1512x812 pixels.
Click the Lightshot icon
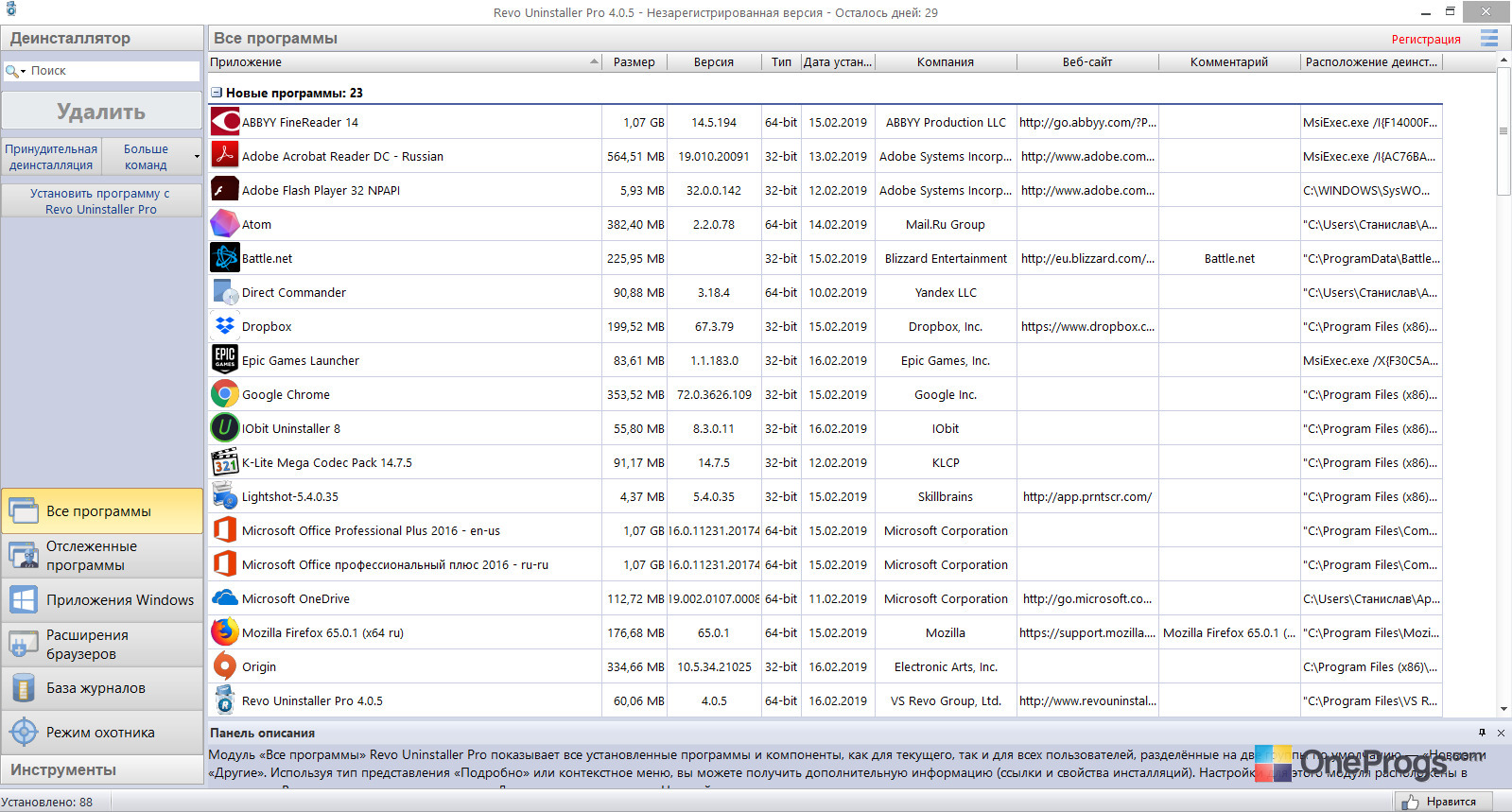[225, 496]
